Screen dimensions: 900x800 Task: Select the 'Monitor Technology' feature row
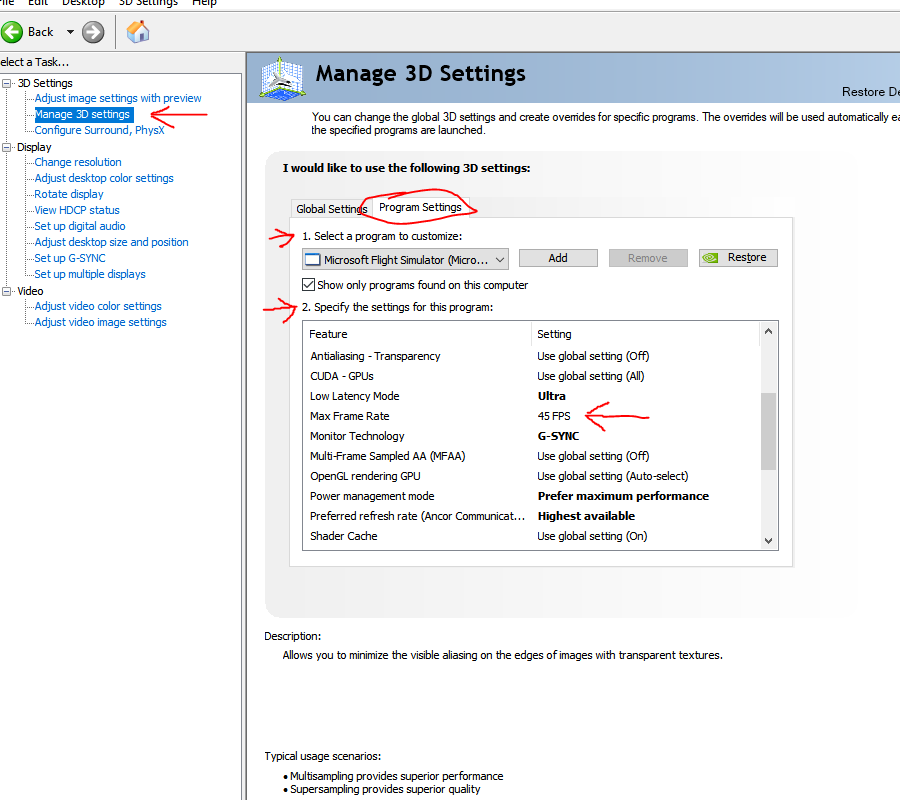point(532,437)
